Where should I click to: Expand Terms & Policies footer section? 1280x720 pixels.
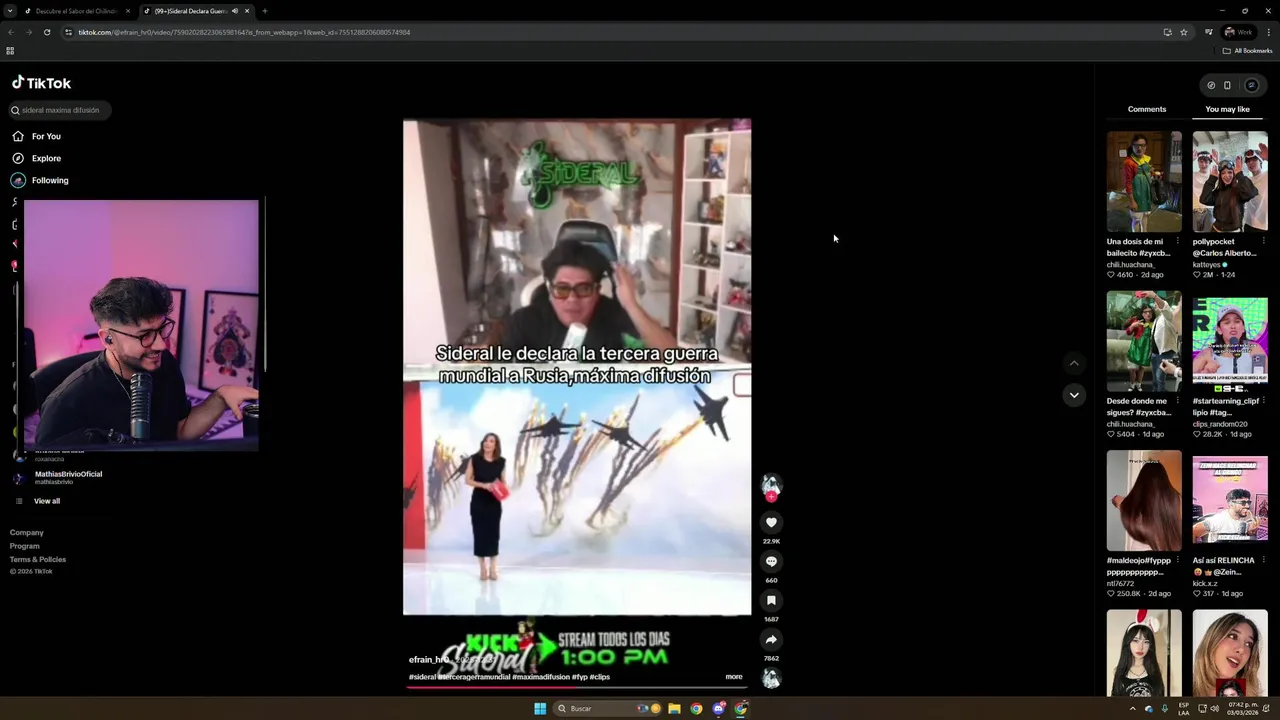pos(38,559)
